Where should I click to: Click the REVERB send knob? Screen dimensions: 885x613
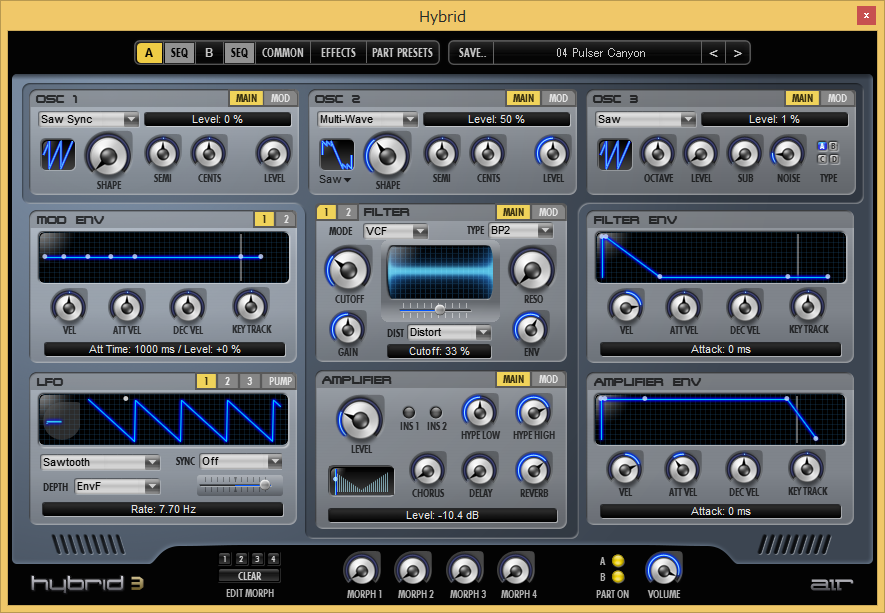[x=533, y=470]
